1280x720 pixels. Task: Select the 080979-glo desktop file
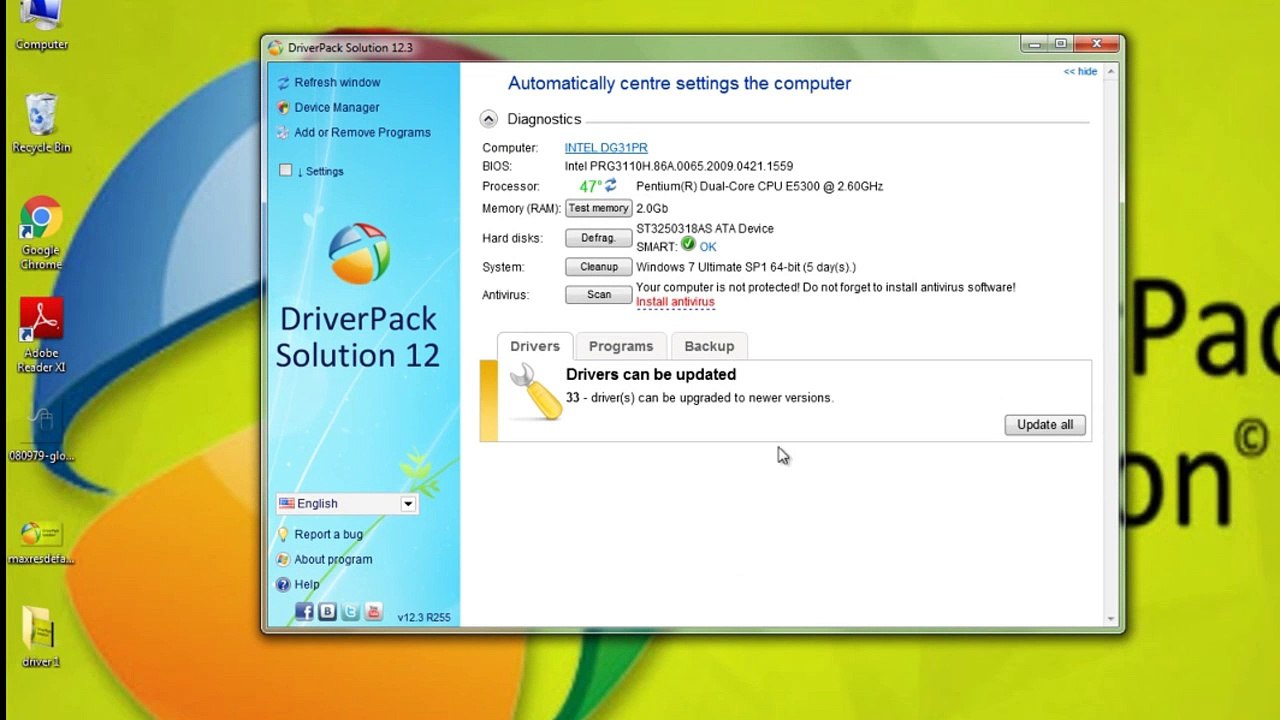coord(41,434)
